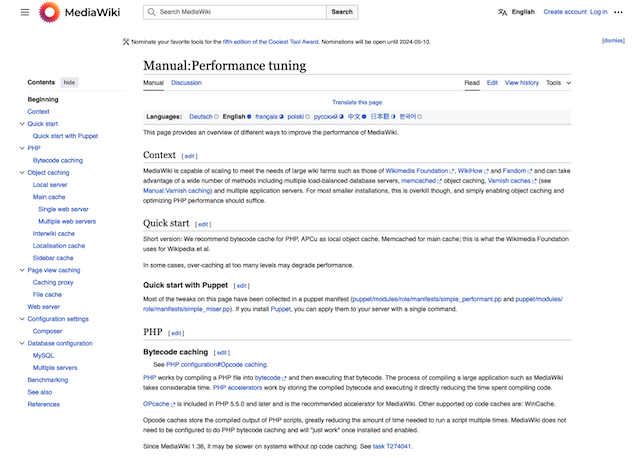Switch to the Discussion tab
Screen dimensions: 640x458
tap(186, 82)
